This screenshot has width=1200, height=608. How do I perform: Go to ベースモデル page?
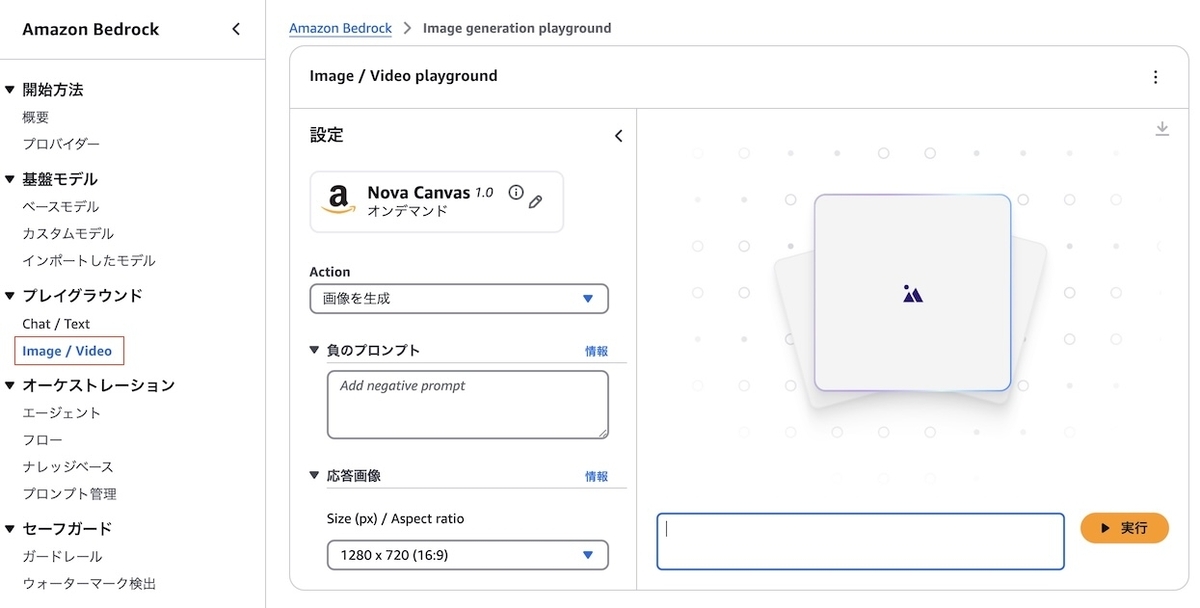point(61,207)
